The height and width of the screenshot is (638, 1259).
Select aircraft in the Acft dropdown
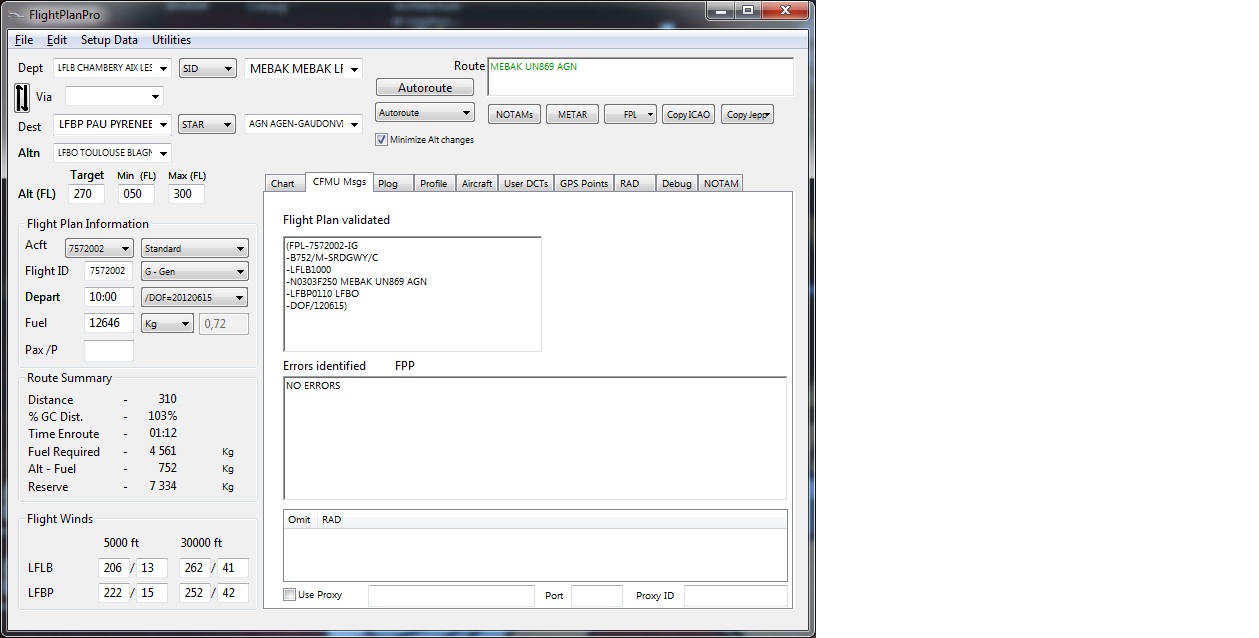click(x=99, y=248)
